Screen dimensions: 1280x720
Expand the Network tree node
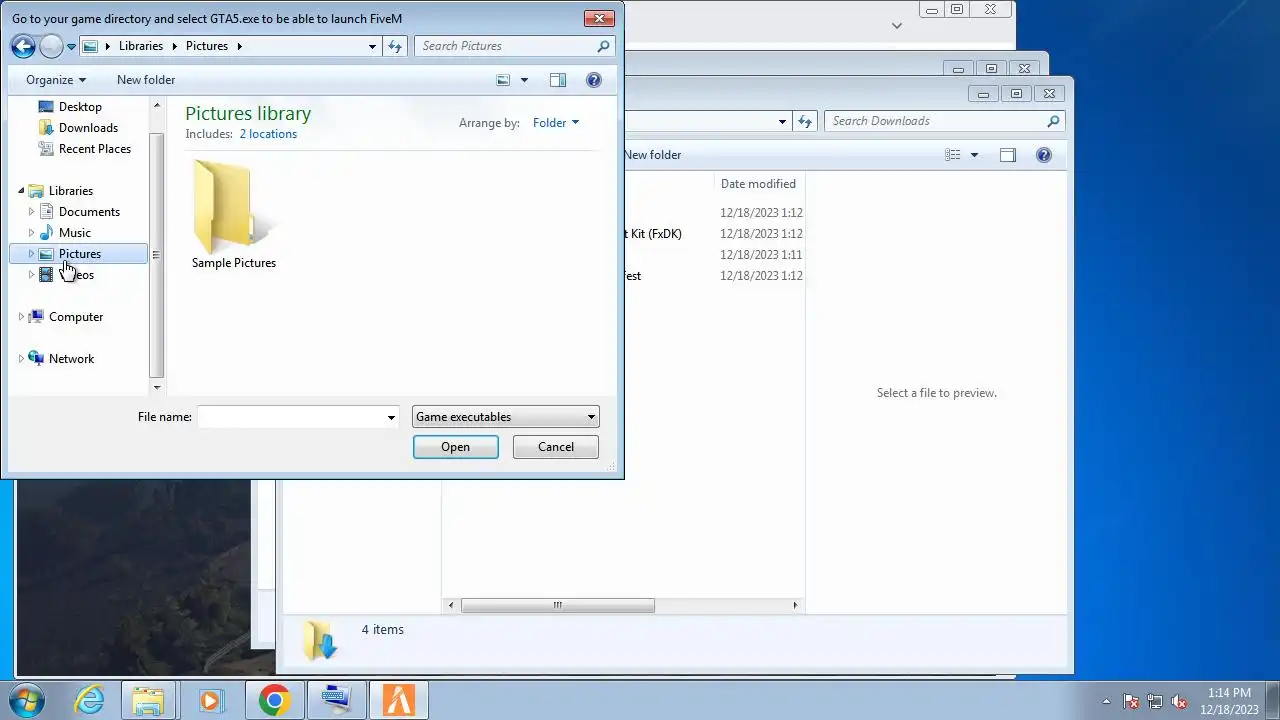(x=21, y=359)
